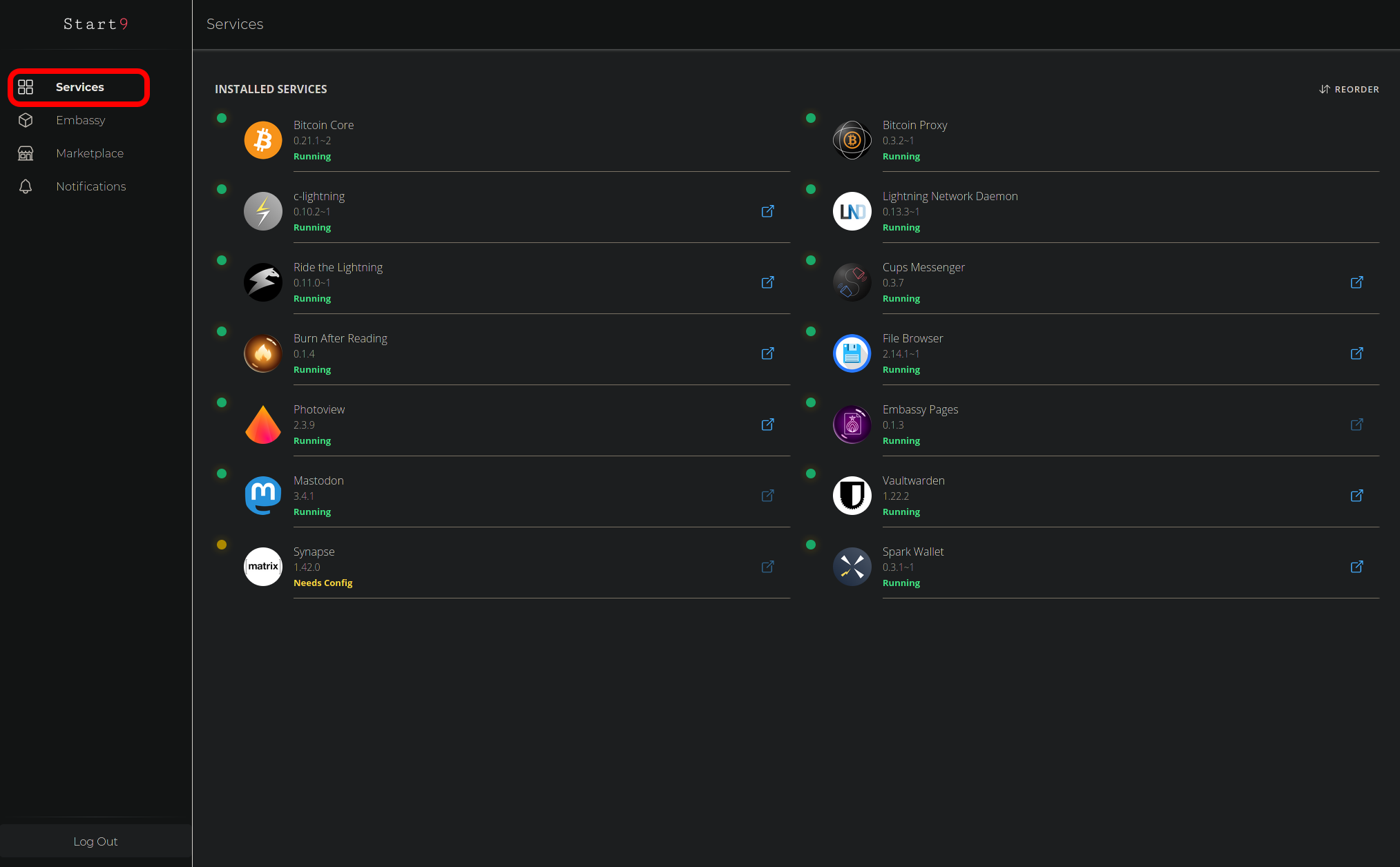Click the Embassy Pages service title
This screenshot has width=1400, height=867.
[x=920, y=409]
